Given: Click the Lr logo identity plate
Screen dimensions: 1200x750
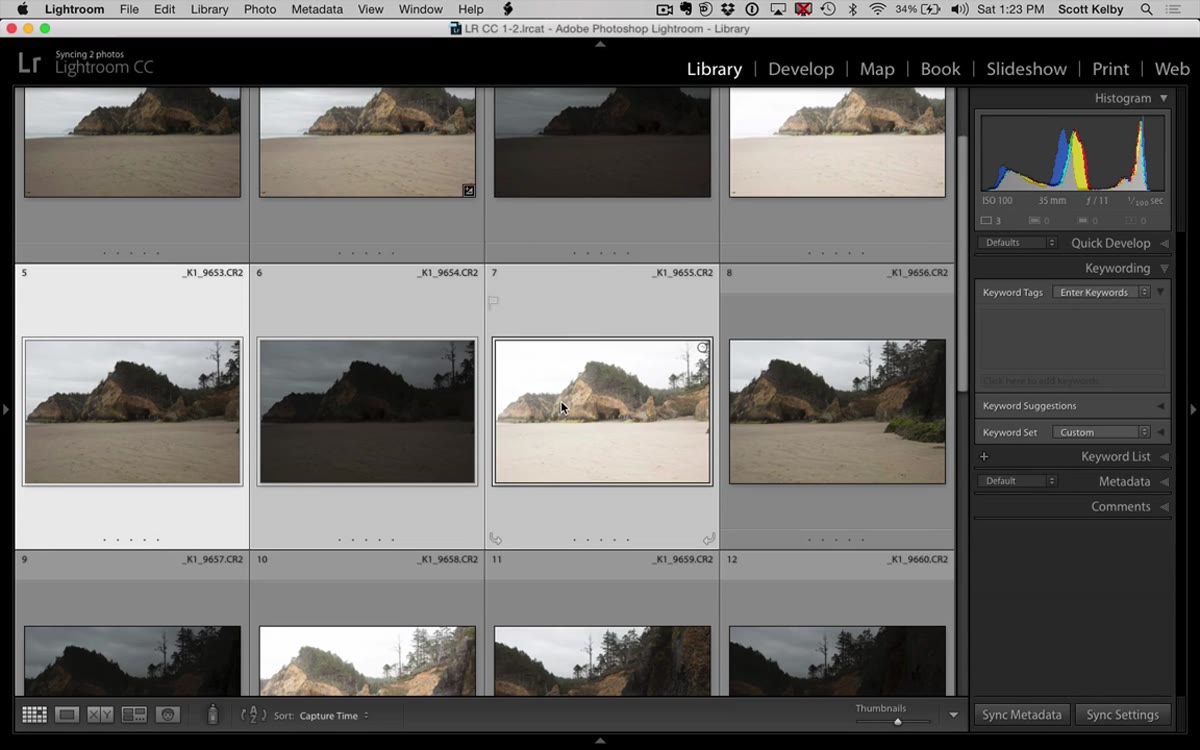Looking at the screenshot, I should click(30, 64).
